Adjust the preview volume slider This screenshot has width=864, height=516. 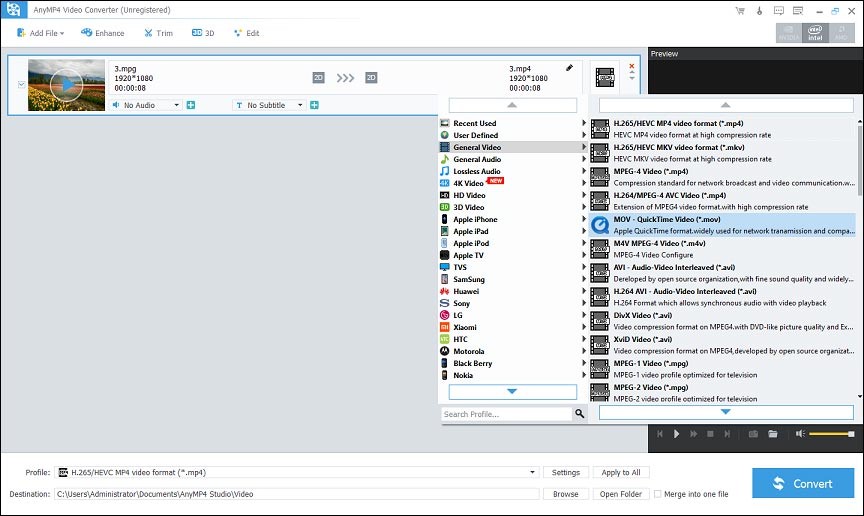point(831,434)
